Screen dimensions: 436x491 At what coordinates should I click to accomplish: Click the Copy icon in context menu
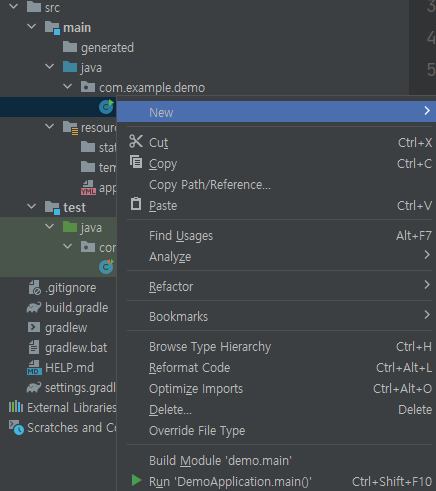(136, 162)
